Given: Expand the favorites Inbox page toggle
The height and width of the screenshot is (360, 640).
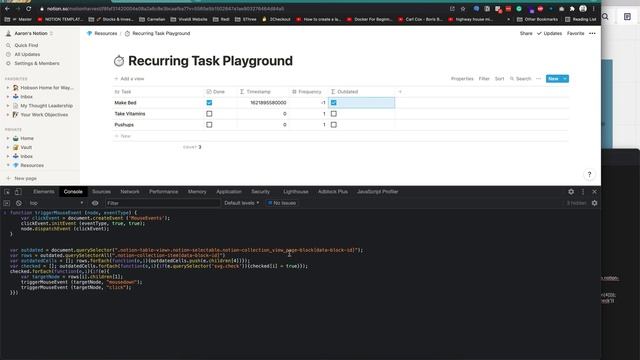Looking at the screenshot, I should (x=8, y=97).
